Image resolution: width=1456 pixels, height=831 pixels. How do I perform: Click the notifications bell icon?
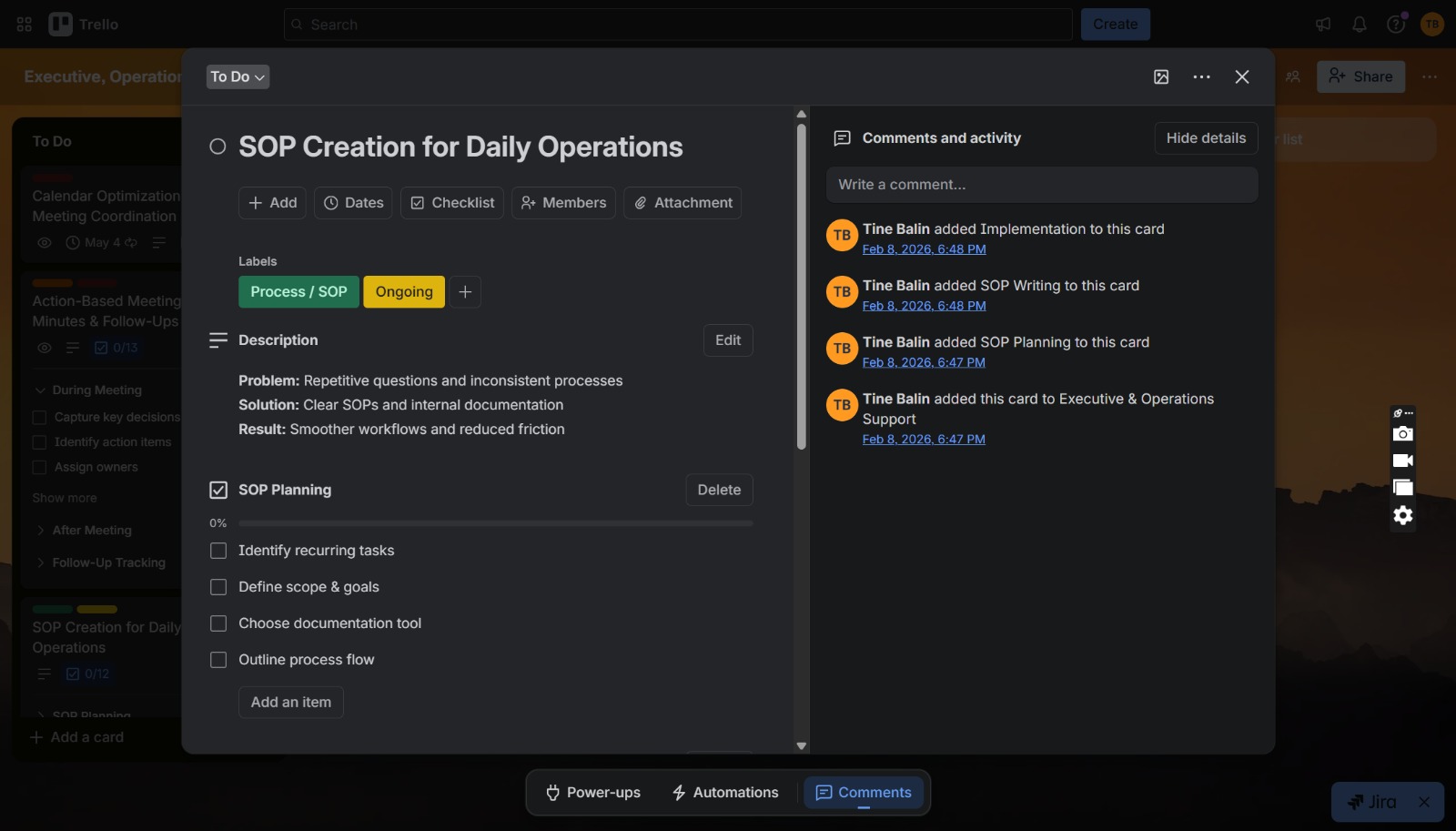[1359, 25]
